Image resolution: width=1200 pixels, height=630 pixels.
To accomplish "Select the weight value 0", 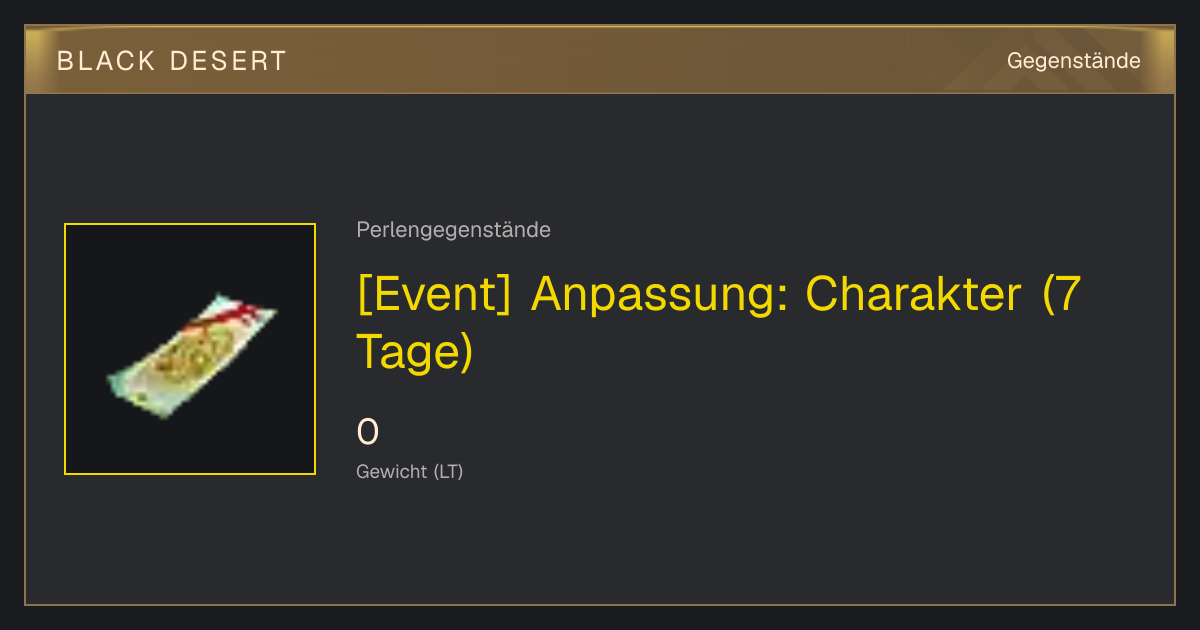I will click(368, 433).
